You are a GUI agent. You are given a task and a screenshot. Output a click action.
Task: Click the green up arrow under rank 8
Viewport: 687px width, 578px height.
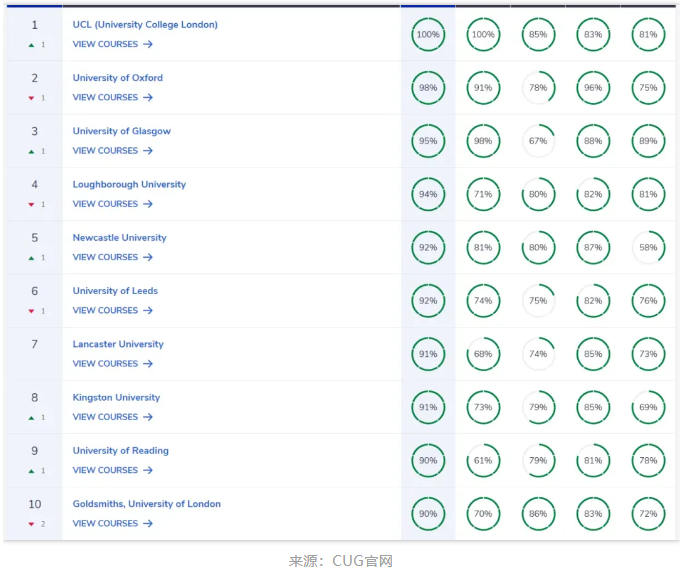pos(31,418)
